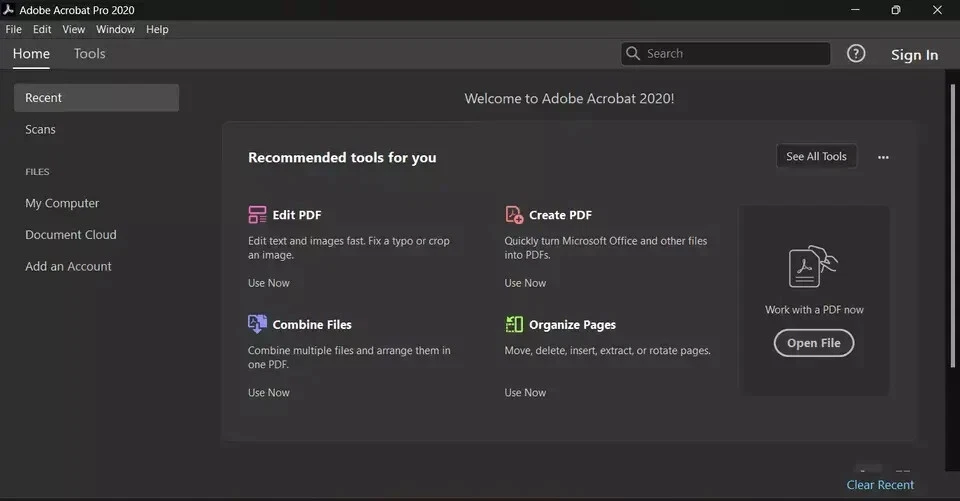The width and height of the screenshot is (960, 501).
Task: Open the Help menu
Action: tap(157, 29)
